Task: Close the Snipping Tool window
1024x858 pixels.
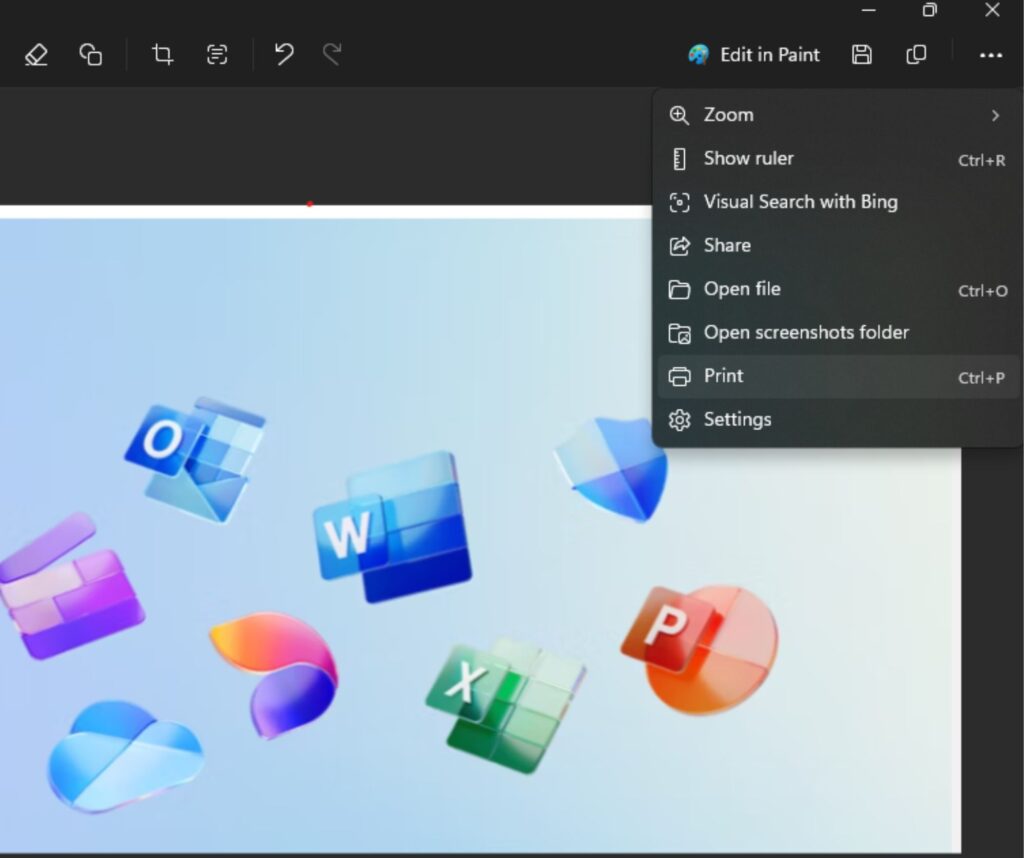Action: tap(992, 10)
